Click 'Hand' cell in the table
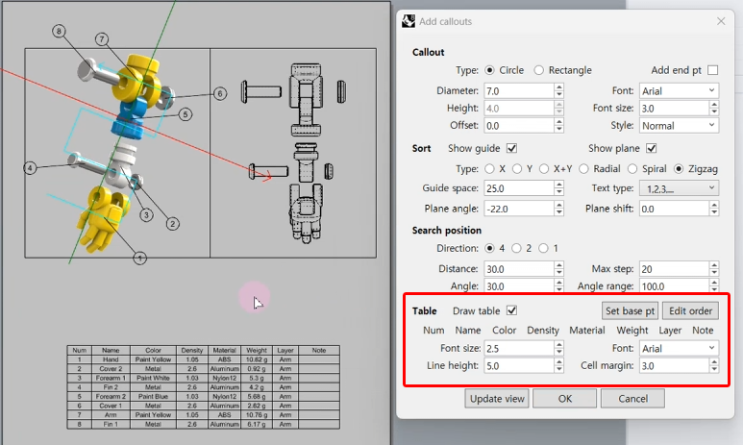Image resolution: width=743 pixels, height=445 pixels. point(111,360)
